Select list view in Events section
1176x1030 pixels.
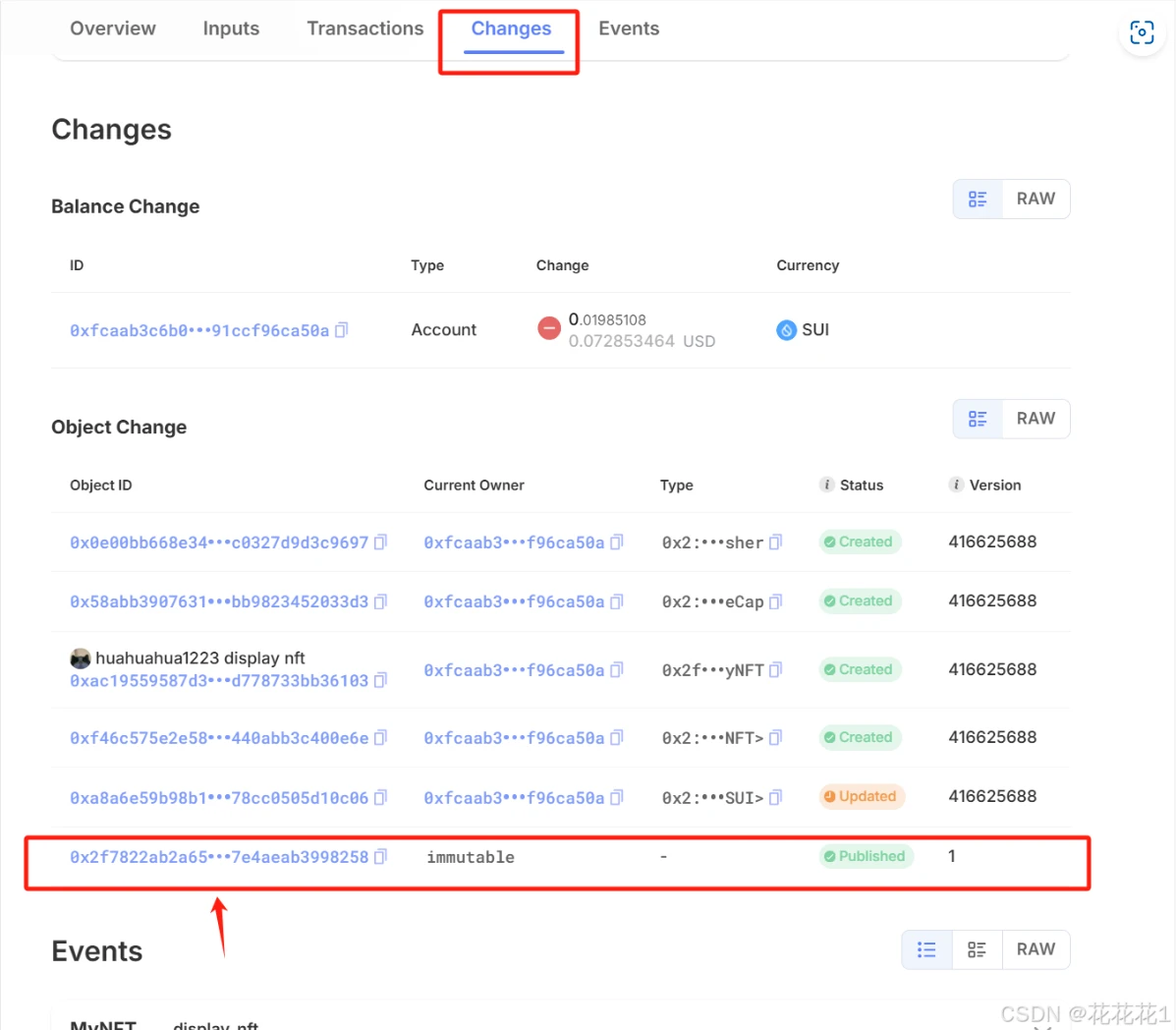click(926, 949)
